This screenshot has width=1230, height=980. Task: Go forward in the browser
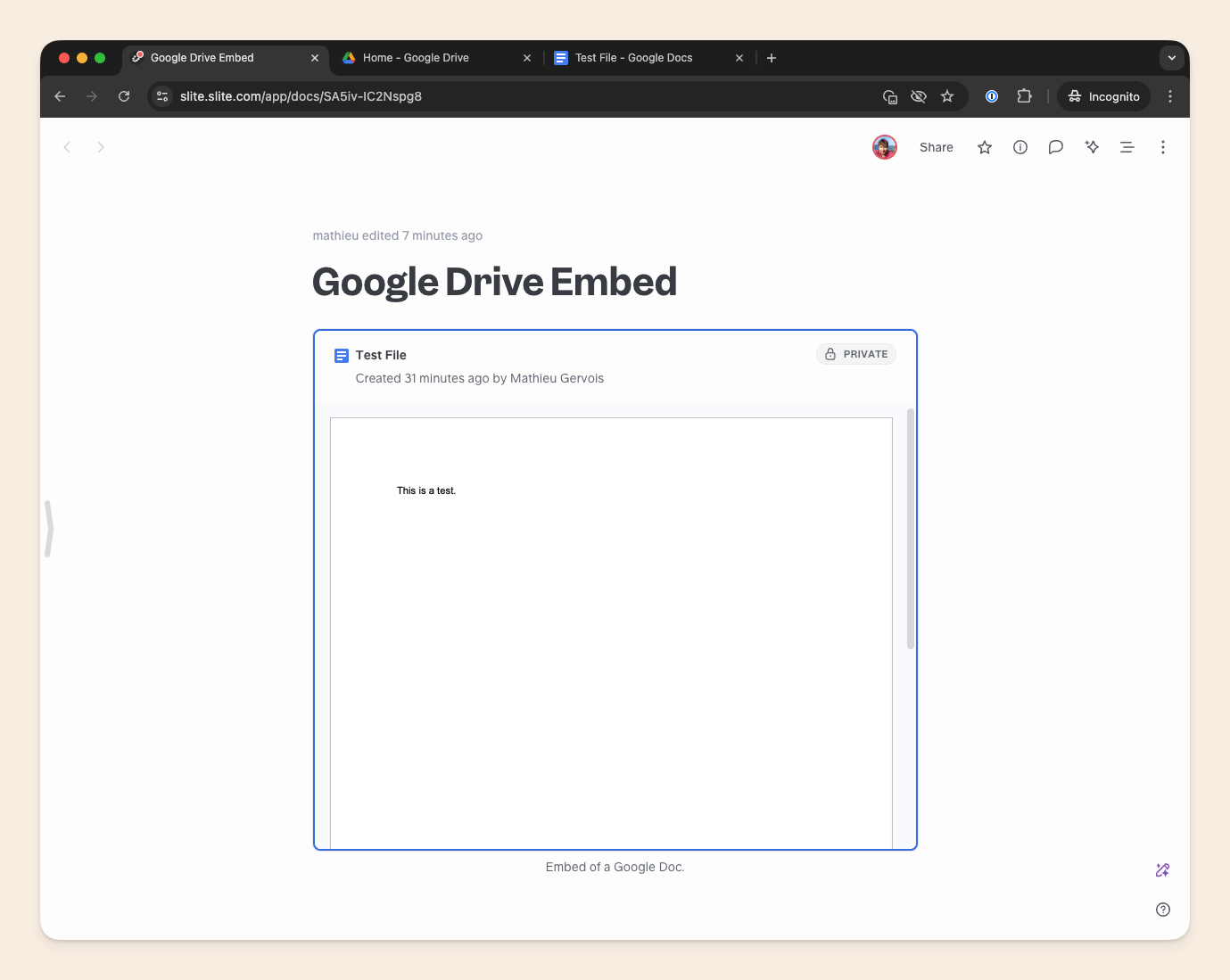92,96
